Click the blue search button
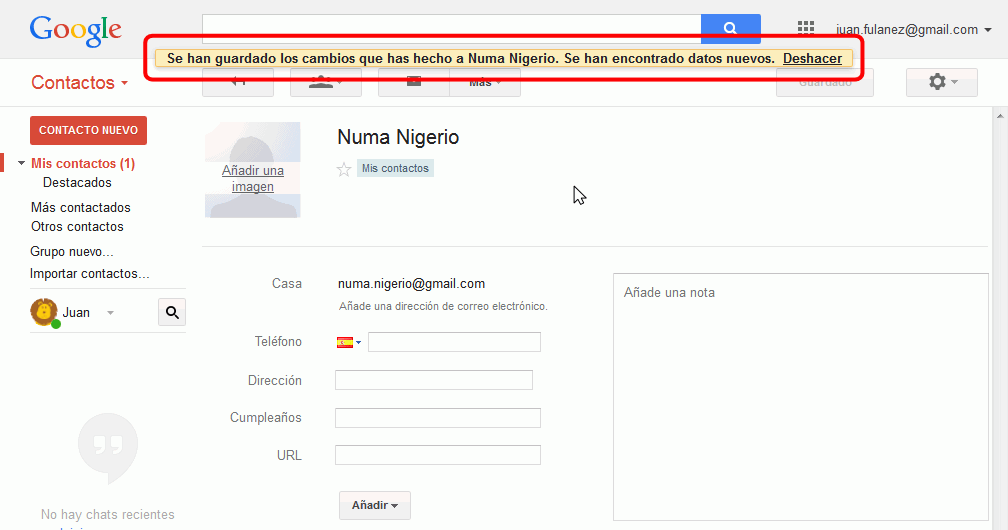The width and height of the screenshot is (1008, 530). pyautogui.click(x=730, y=28)
